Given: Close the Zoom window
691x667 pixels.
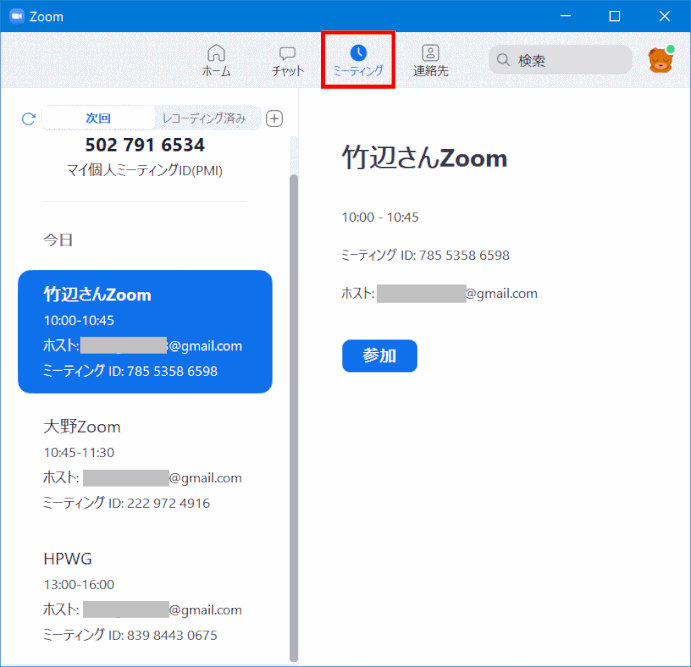Looking at the screenshot, I should (665, 16).
